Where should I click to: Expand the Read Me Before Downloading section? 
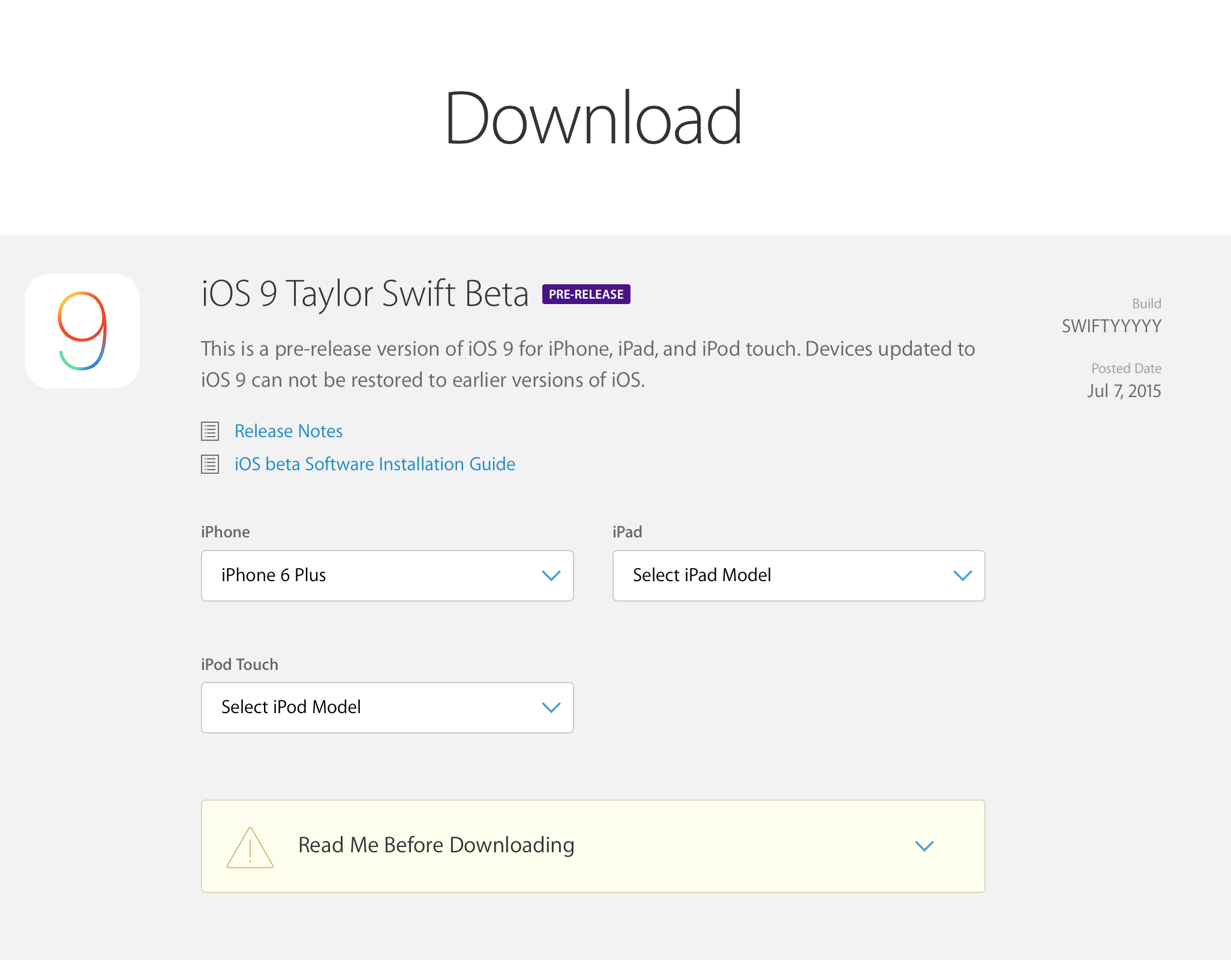(593, 846)
